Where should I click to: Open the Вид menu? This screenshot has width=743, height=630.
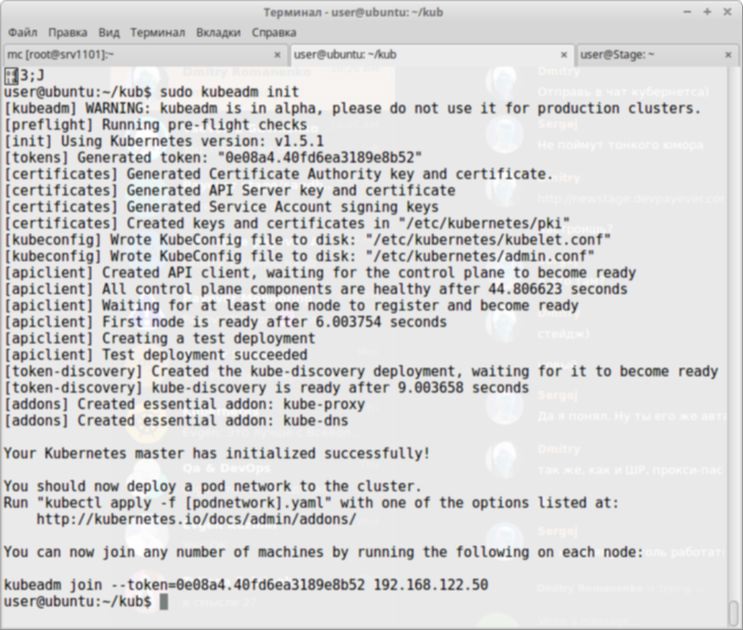coord(109,32)
